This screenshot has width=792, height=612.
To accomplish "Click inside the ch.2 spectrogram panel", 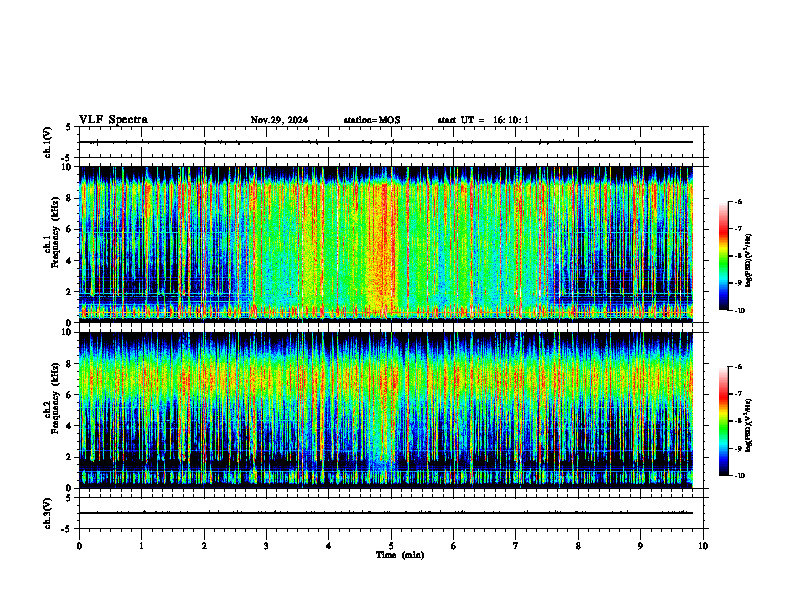I will (x=386, y=410).
